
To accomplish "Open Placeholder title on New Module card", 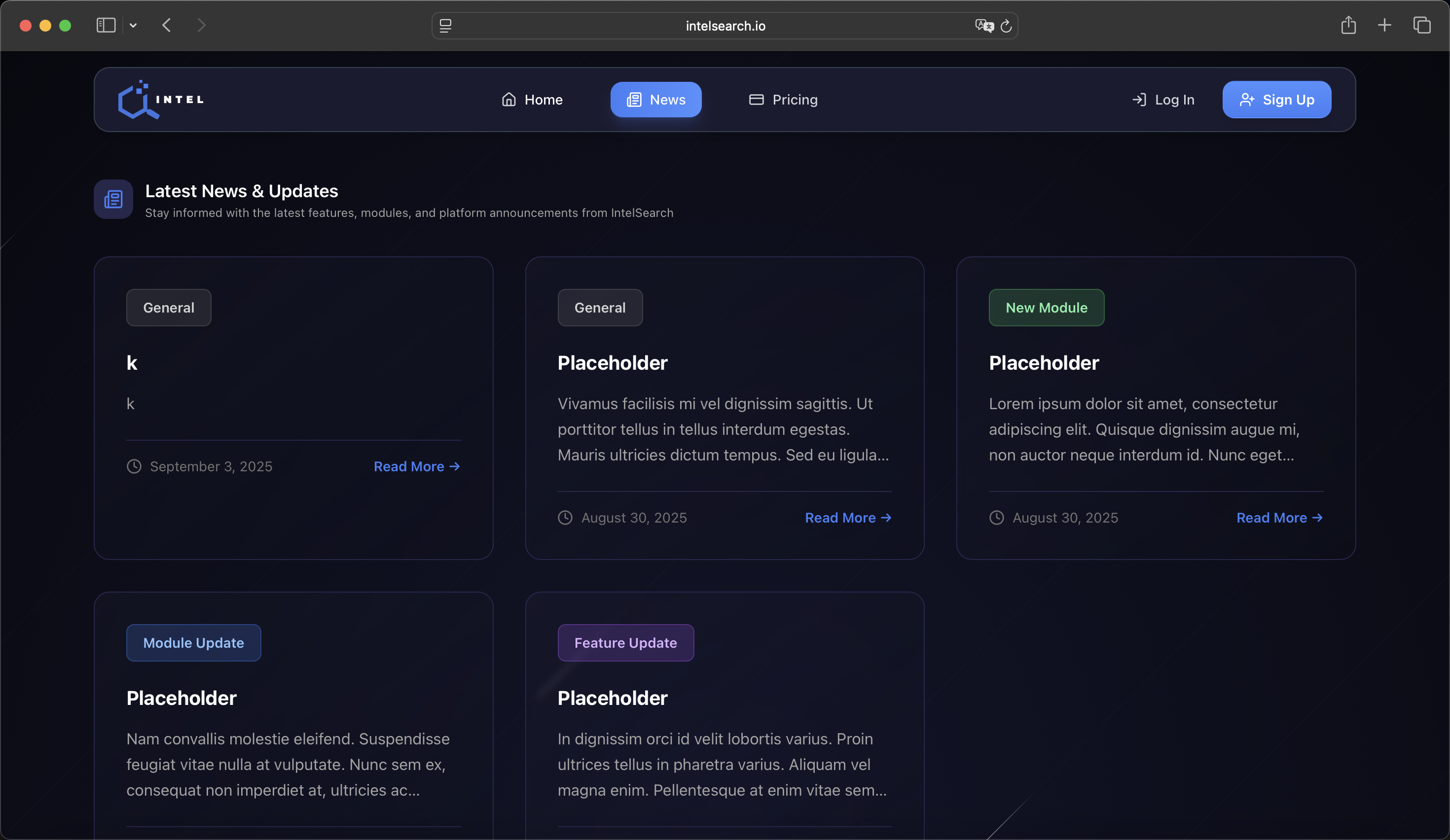I will point(1044,363).
